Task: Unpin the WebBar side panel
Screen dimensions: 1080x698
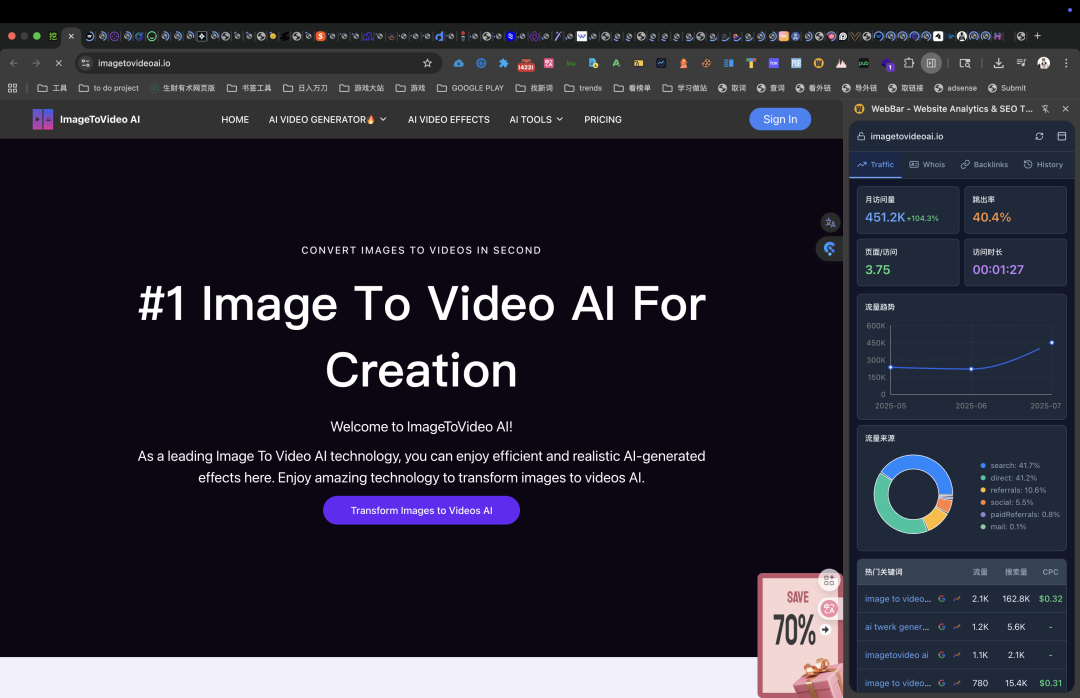Action: [1046, 109]
